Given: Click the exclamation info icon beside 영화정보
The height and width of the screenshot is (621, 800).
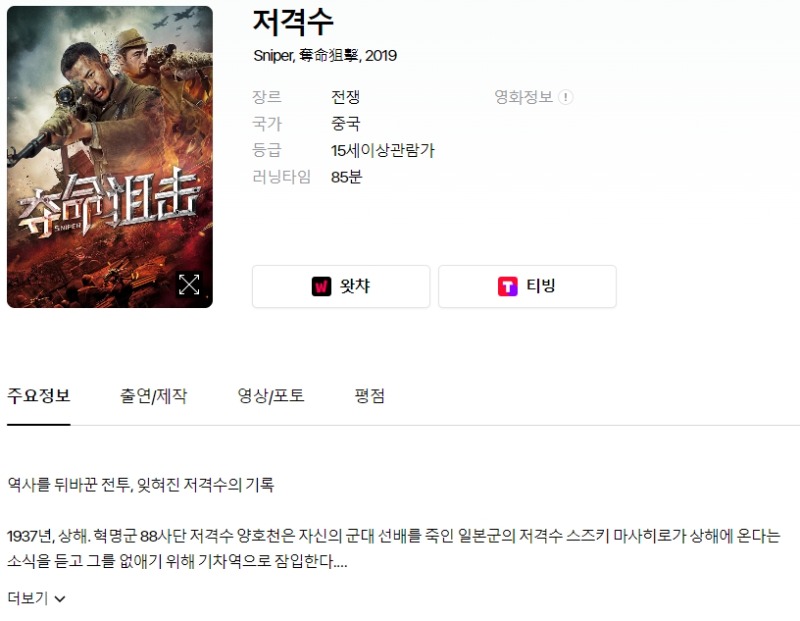Looking at the screenshot, I should 565,97.
